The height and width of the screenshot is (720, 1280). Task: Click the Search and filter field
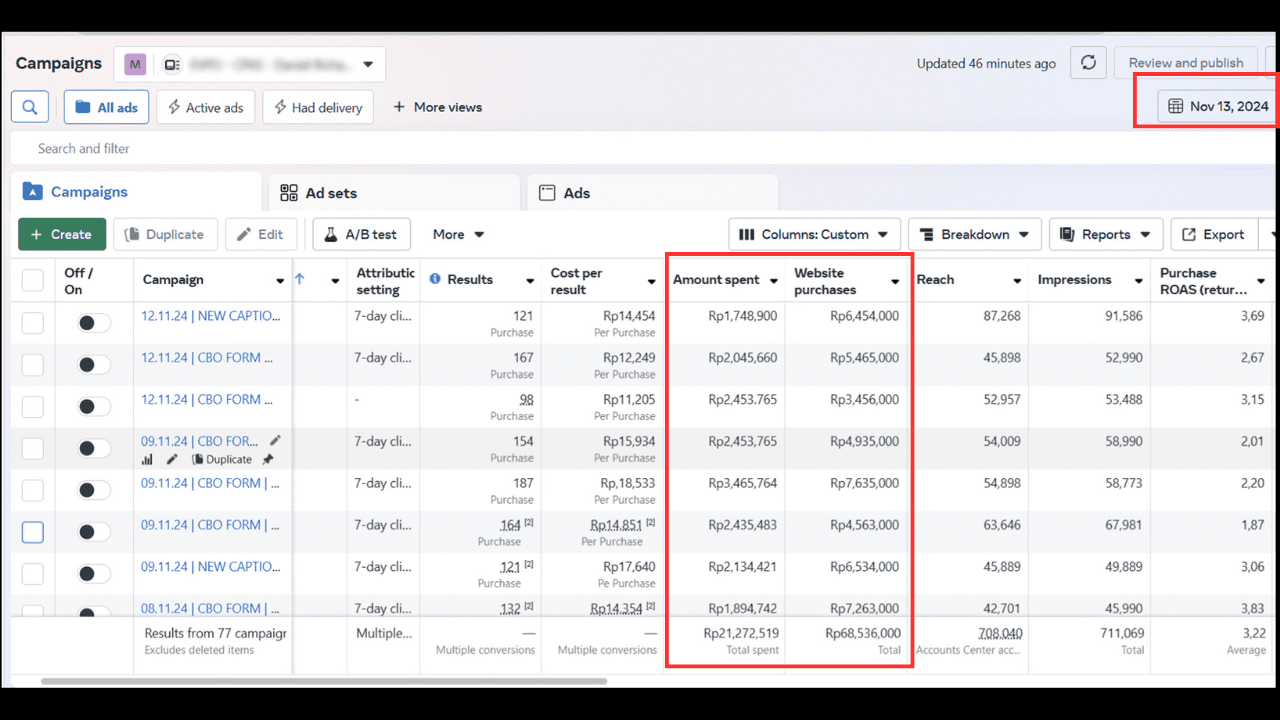point(400,148)
